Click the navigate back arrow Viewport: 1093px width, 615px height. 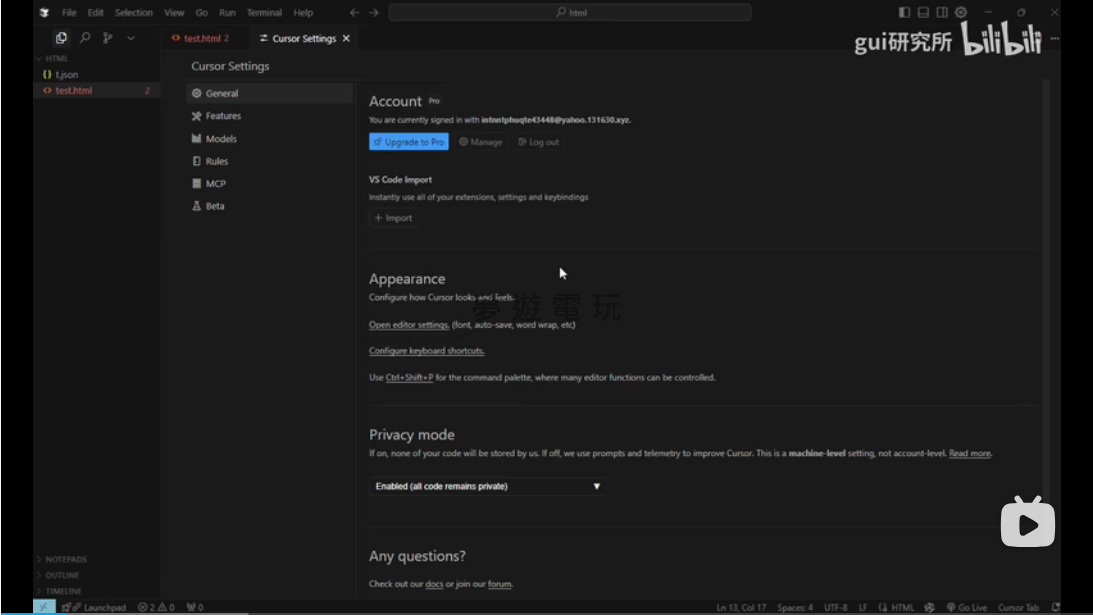pos(354,13)
